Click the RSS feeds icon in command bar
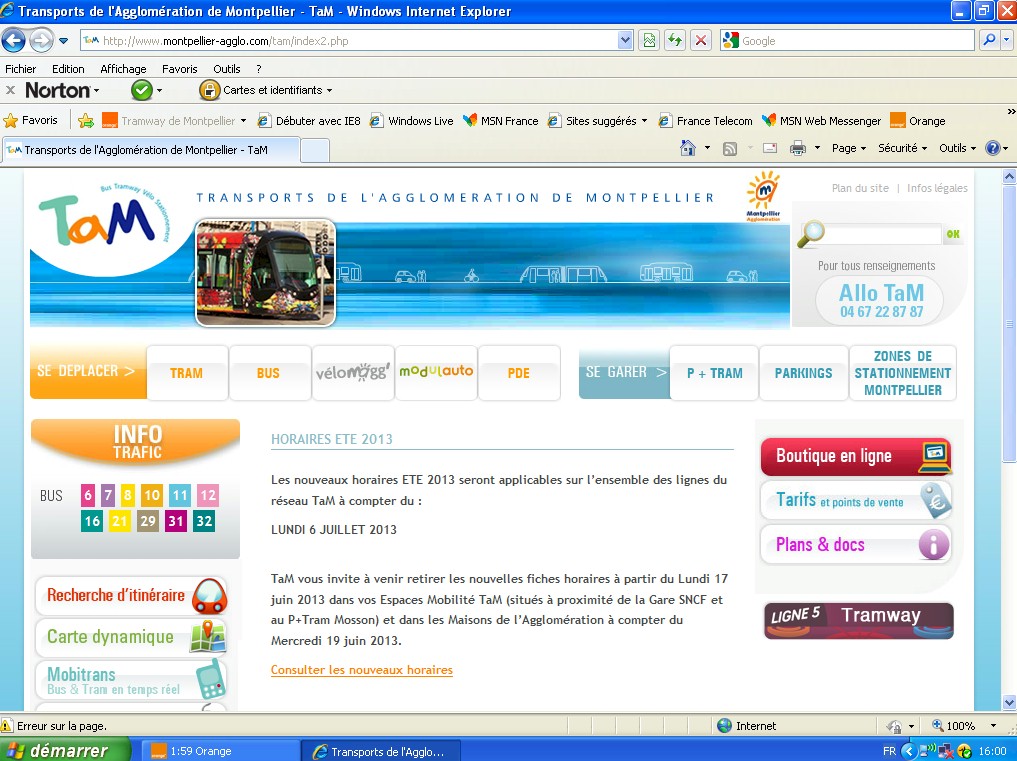Screen dimensions: 1017x761 (x=730, y=148)
